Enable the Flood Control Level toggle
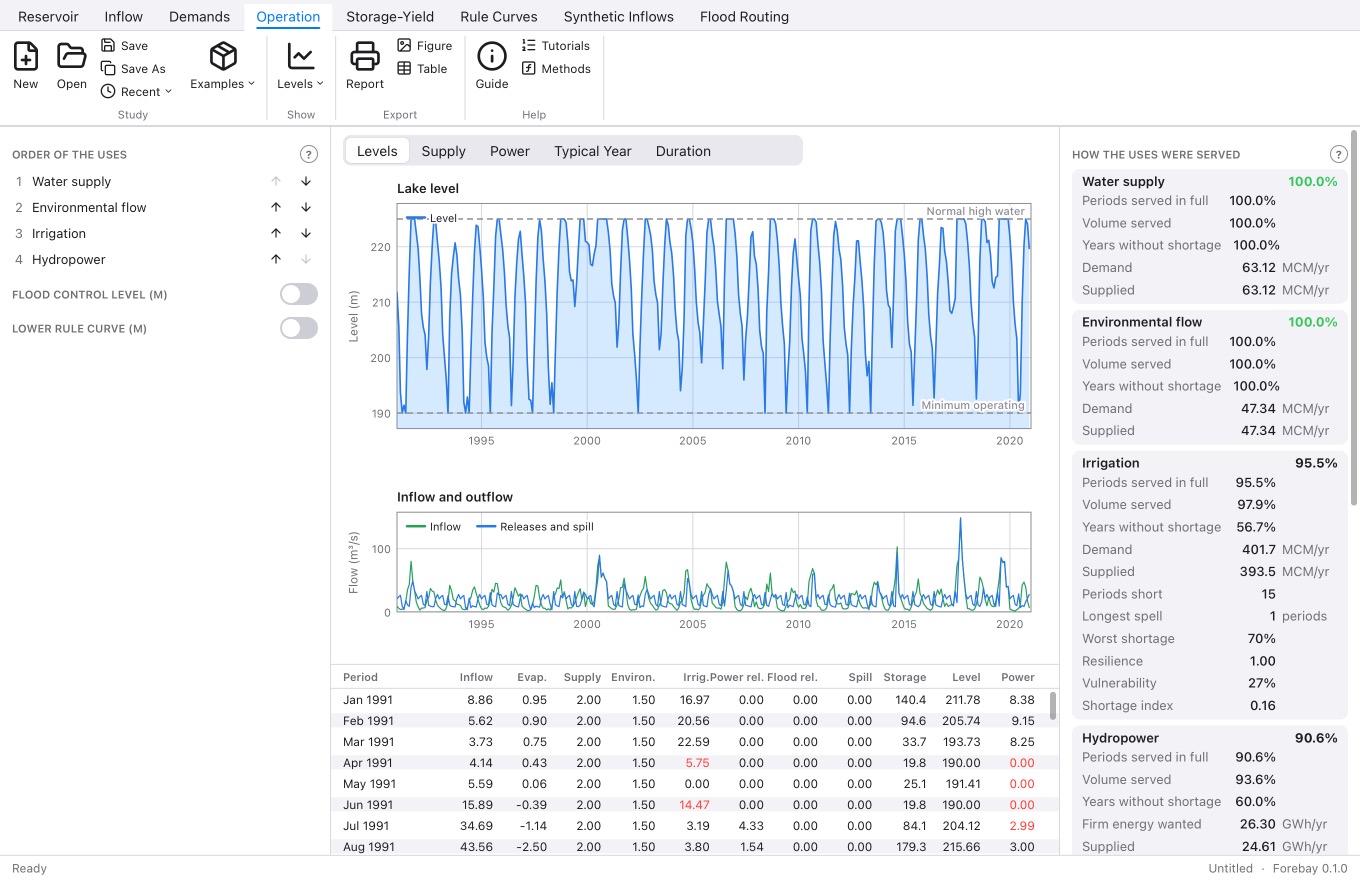1360x880 pixels. point(299,294)
